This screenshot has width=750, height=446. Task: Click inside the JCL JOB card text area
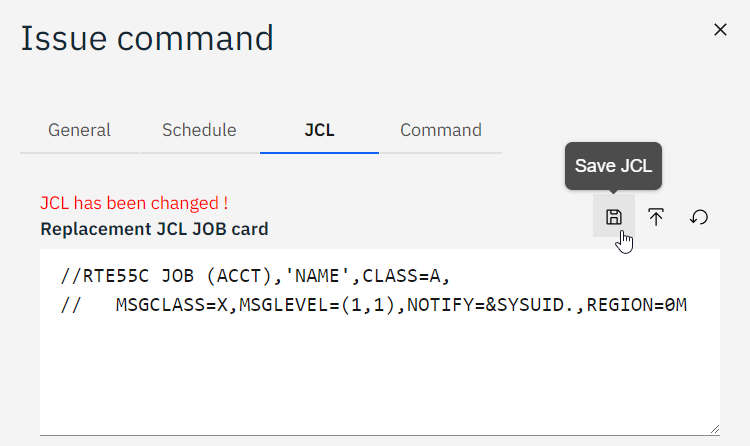pyautogui.click(x=379, y=370)
